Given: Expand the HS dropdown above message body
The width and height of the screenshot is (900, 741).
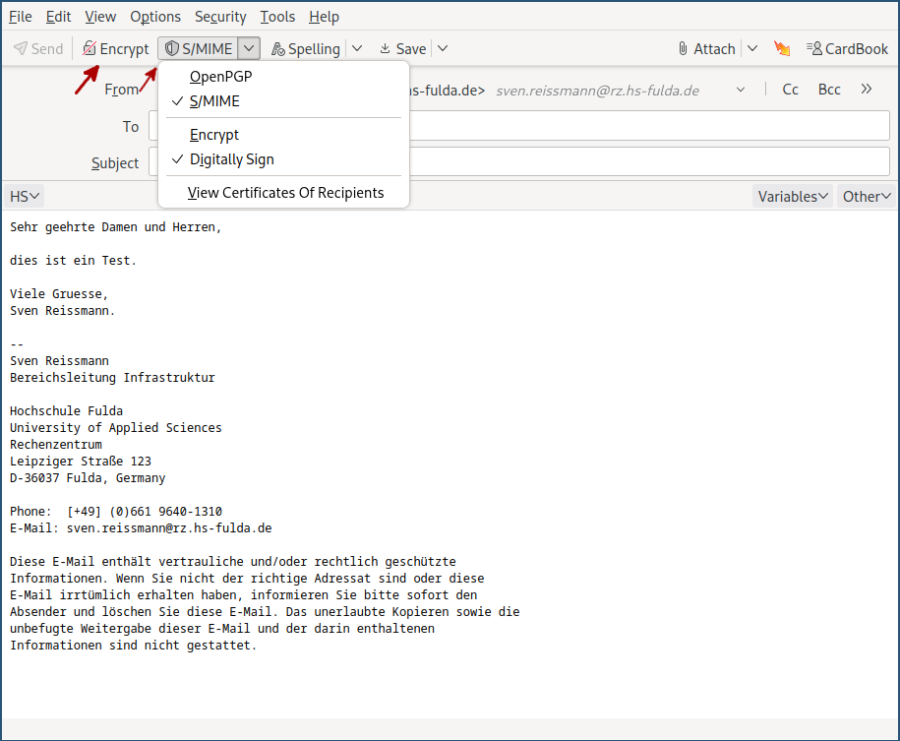Looking at the screenshot, I should [26, 196].
